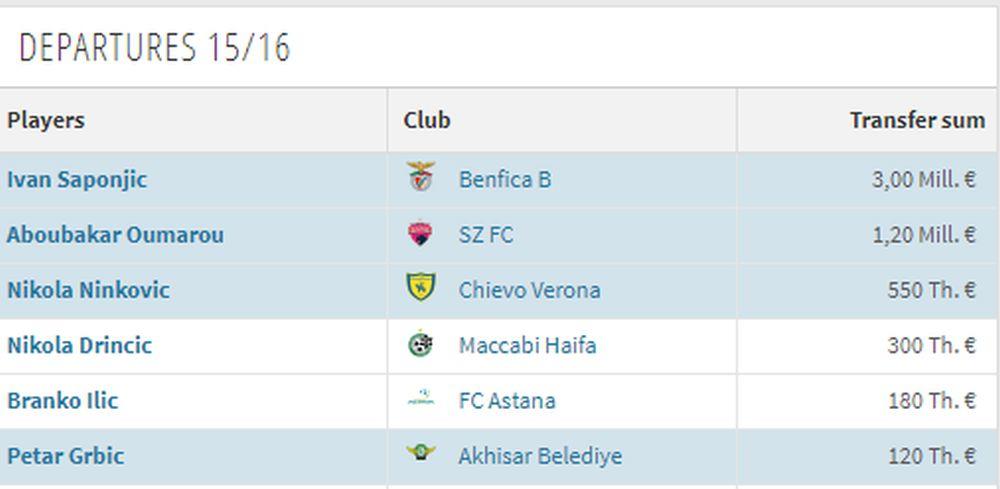The width and height of the screenshot is (1000, 489).
Task: Click the Benfica B club crest icon
Action: 421,179
